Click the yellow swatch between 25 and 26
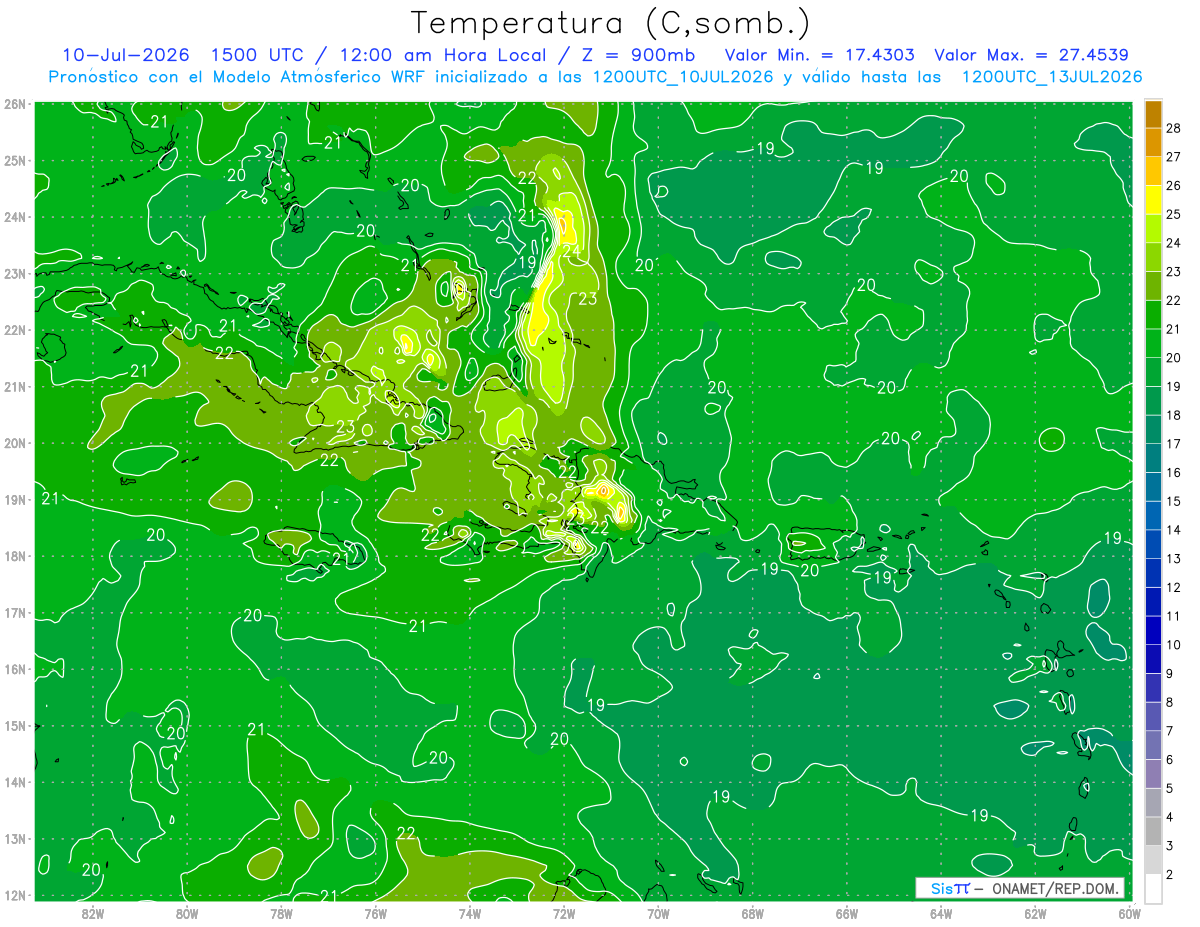 pyautogui.click(x=1153, y=200)
